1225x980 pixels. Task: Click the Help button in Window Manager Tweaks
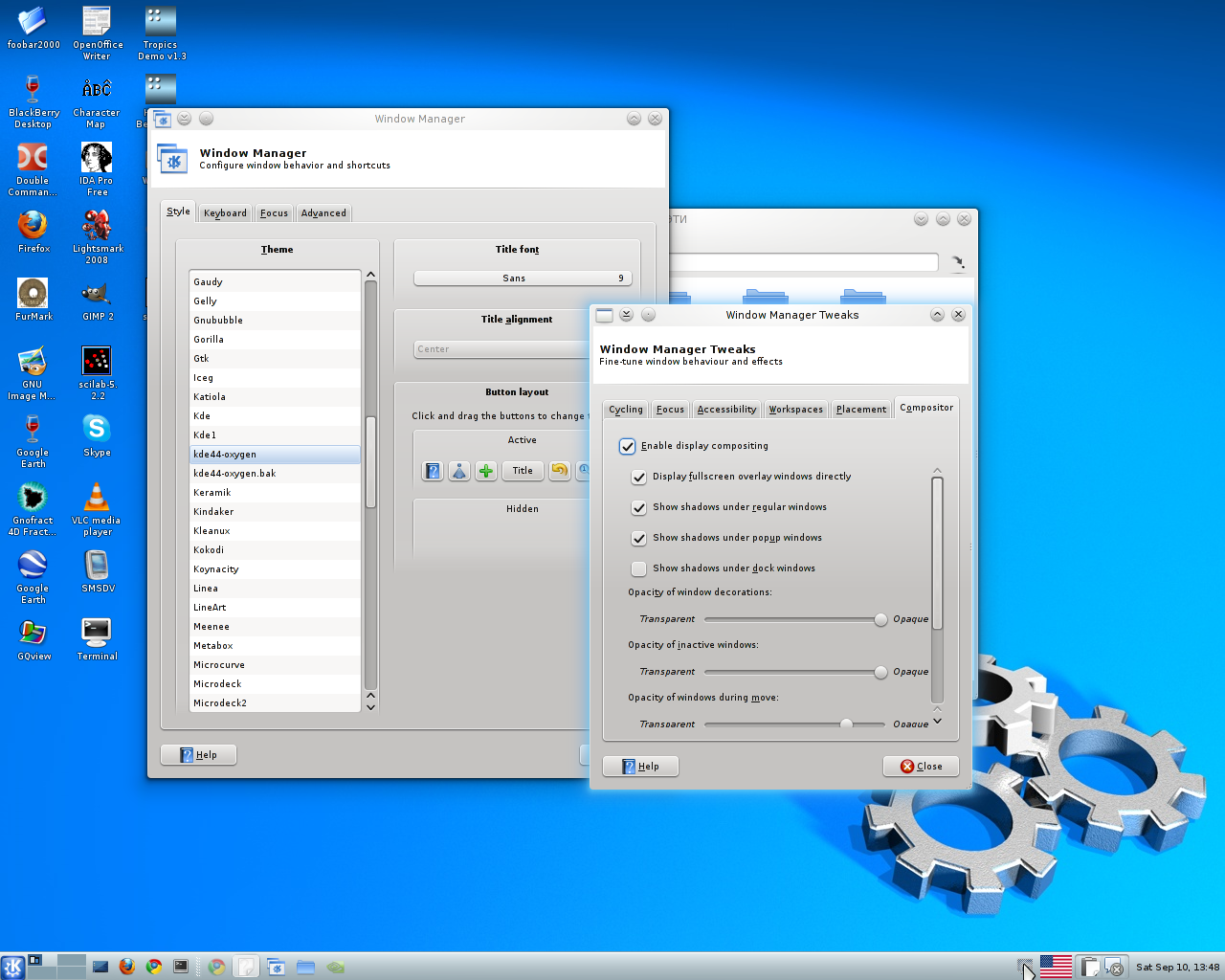point(640,766)
